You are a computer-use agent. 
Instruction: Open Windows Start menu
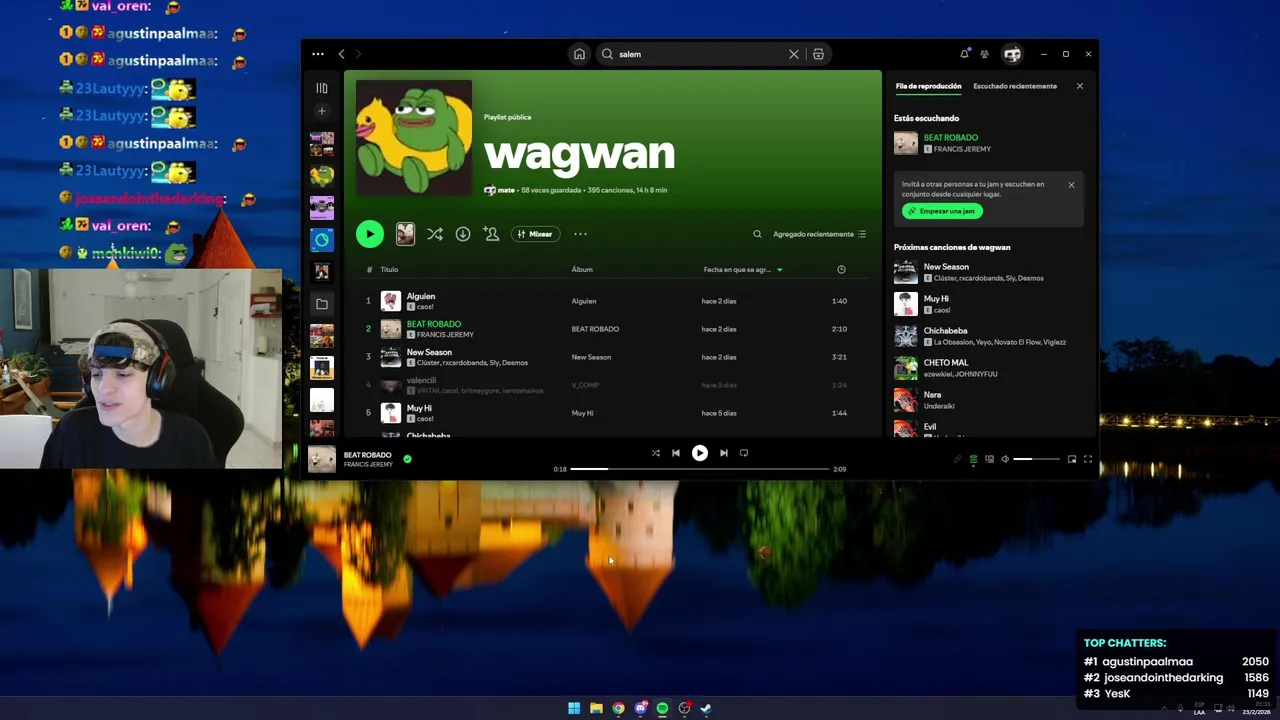[574, 708]
